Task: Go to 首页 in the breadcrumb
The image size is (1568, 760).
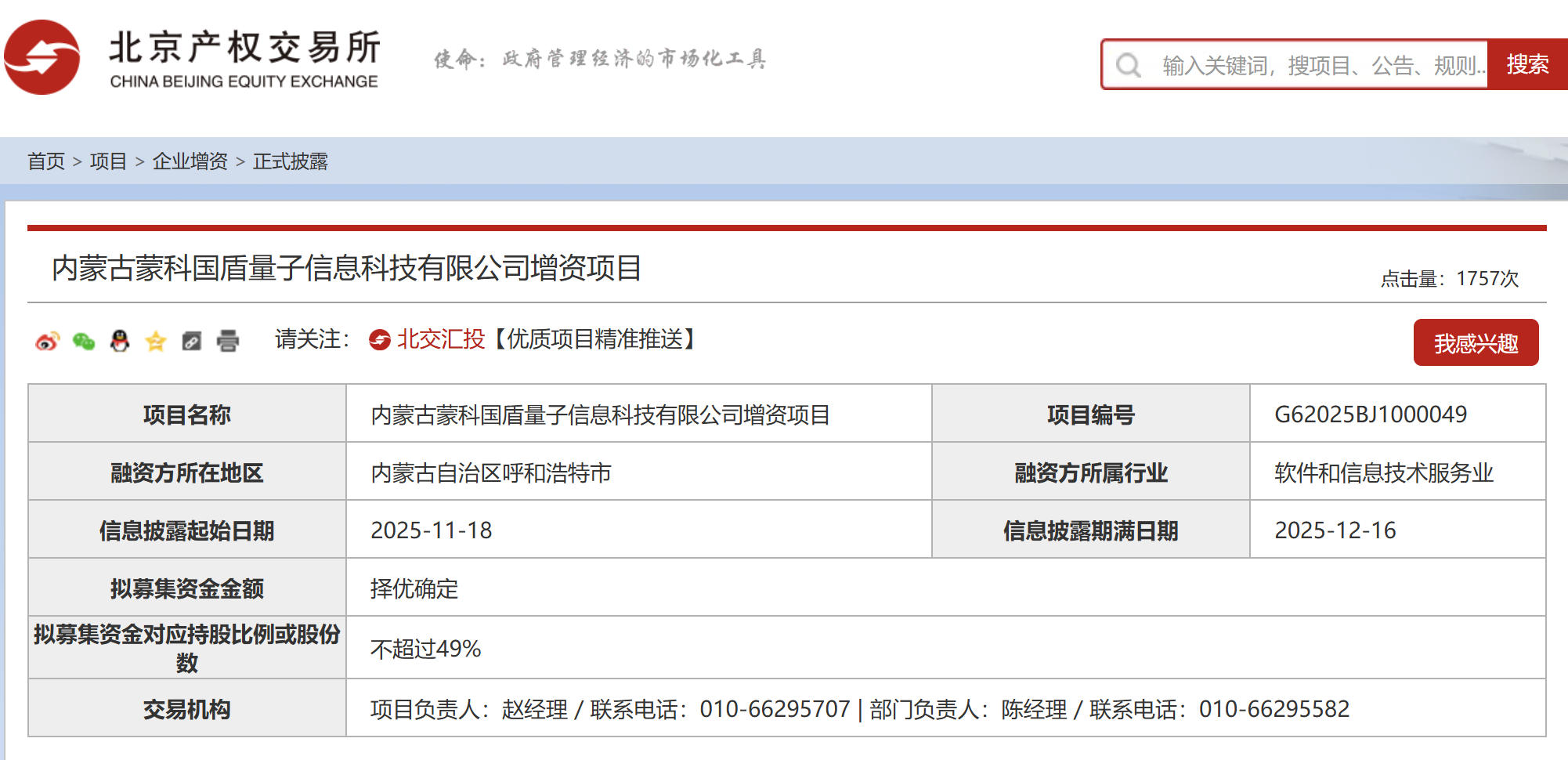Action: (46, 161)
